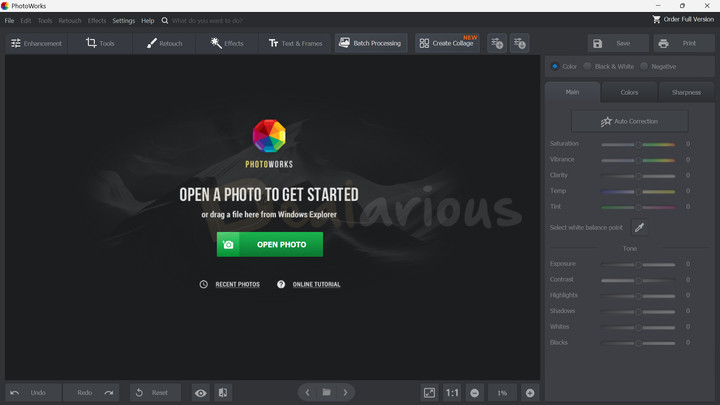Screen dimensions: 720x405
Task: Click the search magnifier icon
Action: tap(165, 21)
